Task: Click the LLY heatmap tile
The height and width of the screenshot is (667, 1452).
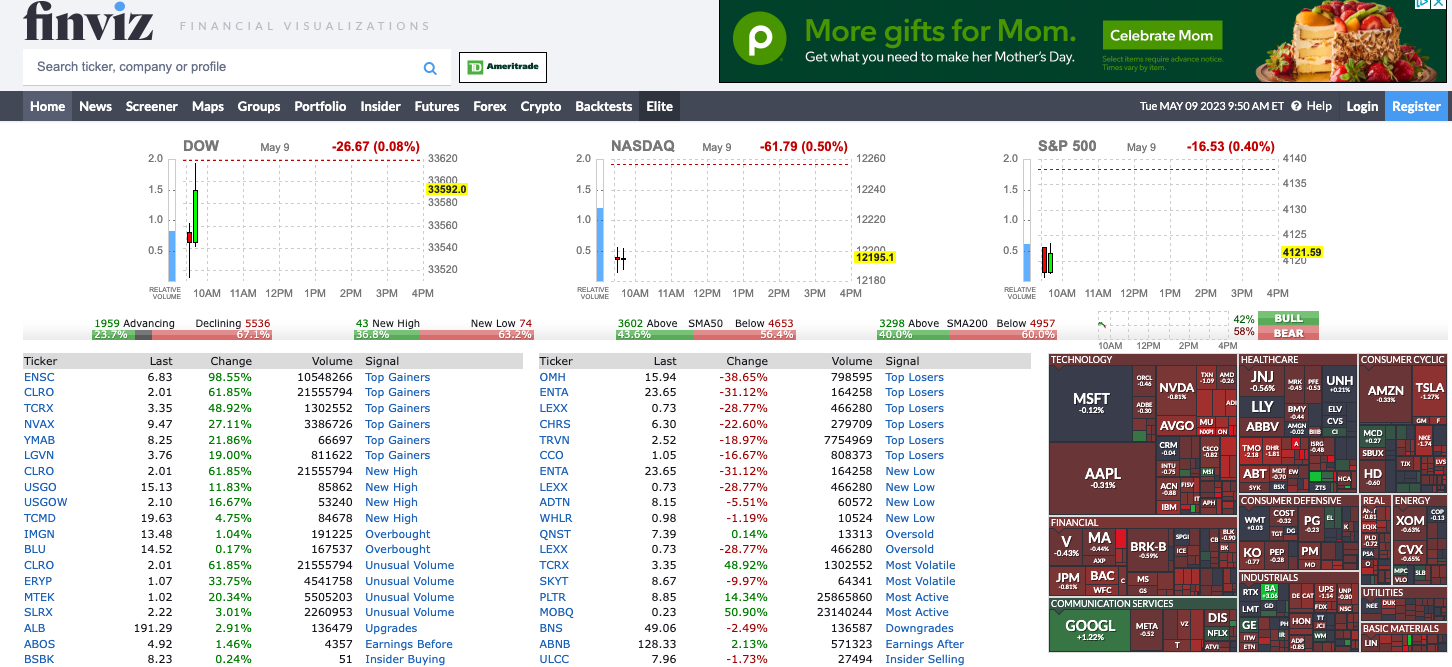Action: tap(1262, 406)
